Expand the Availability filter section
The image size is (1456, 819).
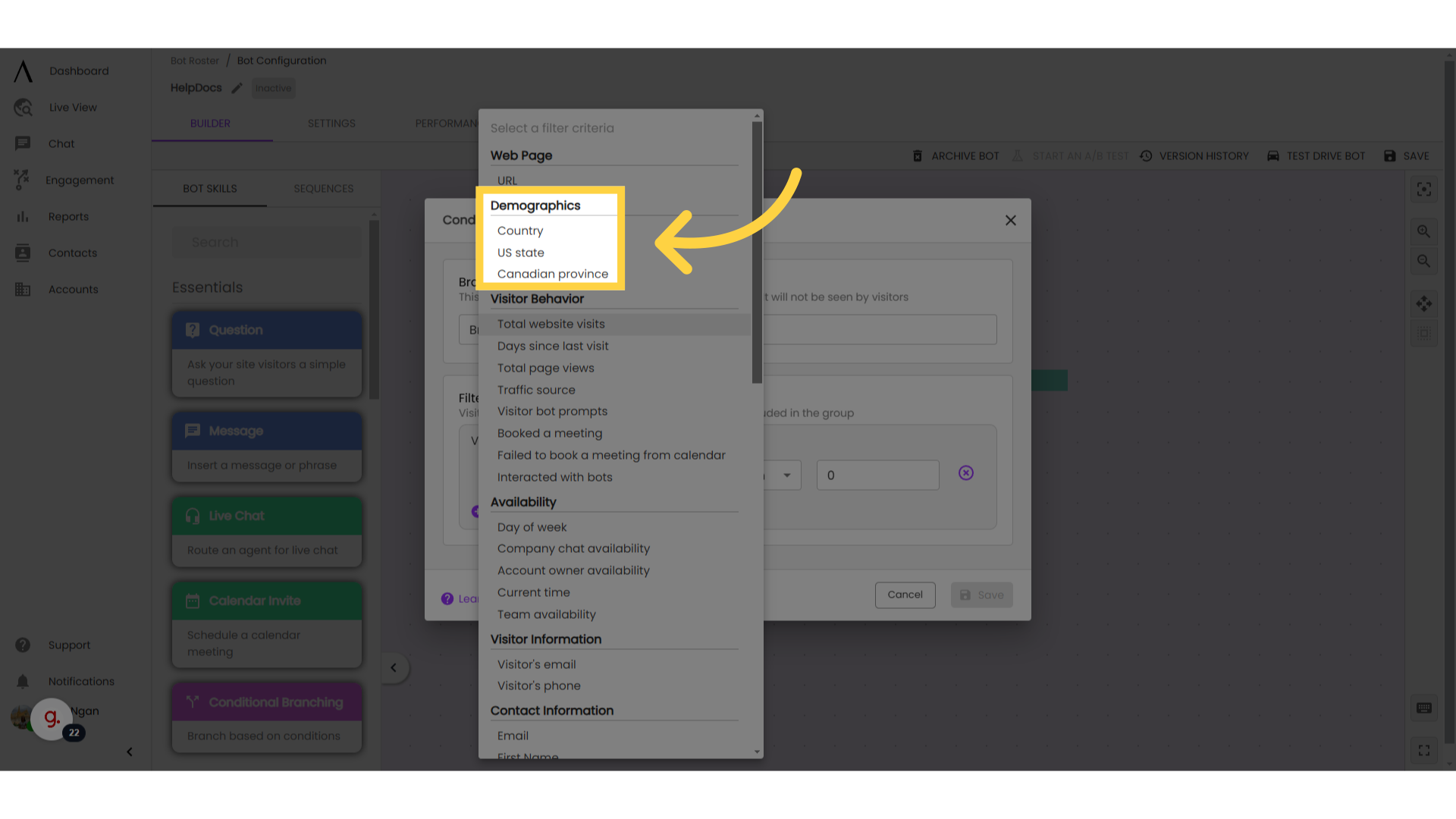[522, 501]
